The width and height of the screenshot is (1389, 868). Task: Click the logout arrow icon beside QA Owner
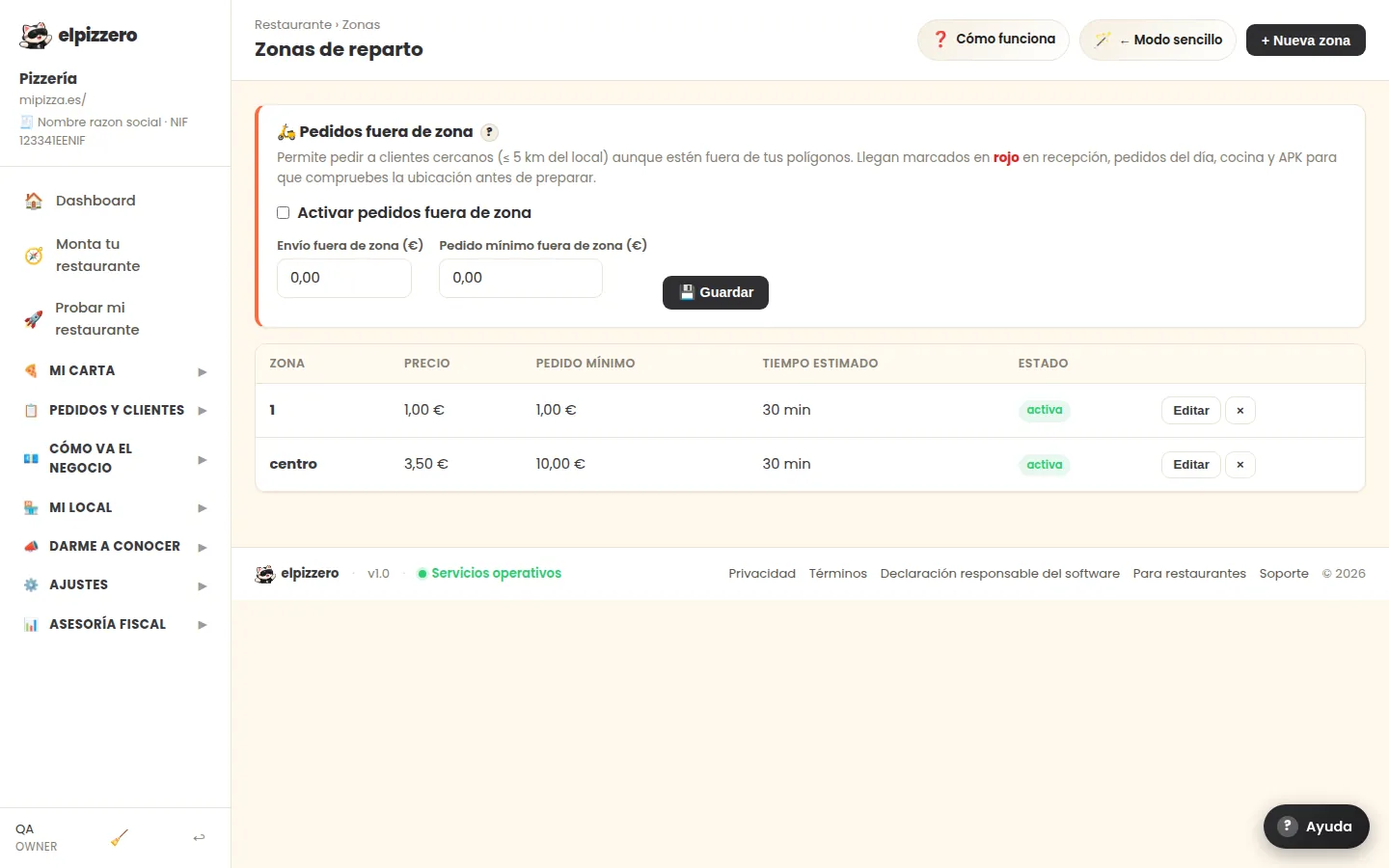[x=199, y=838]
